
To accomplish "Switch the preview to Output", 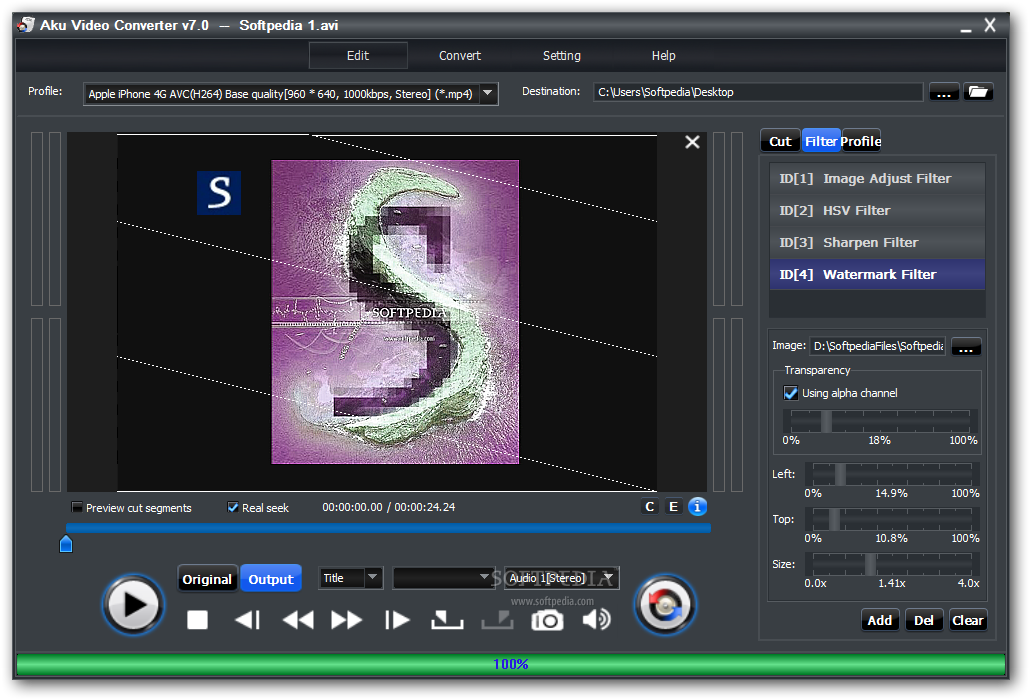I will (271, 579).
